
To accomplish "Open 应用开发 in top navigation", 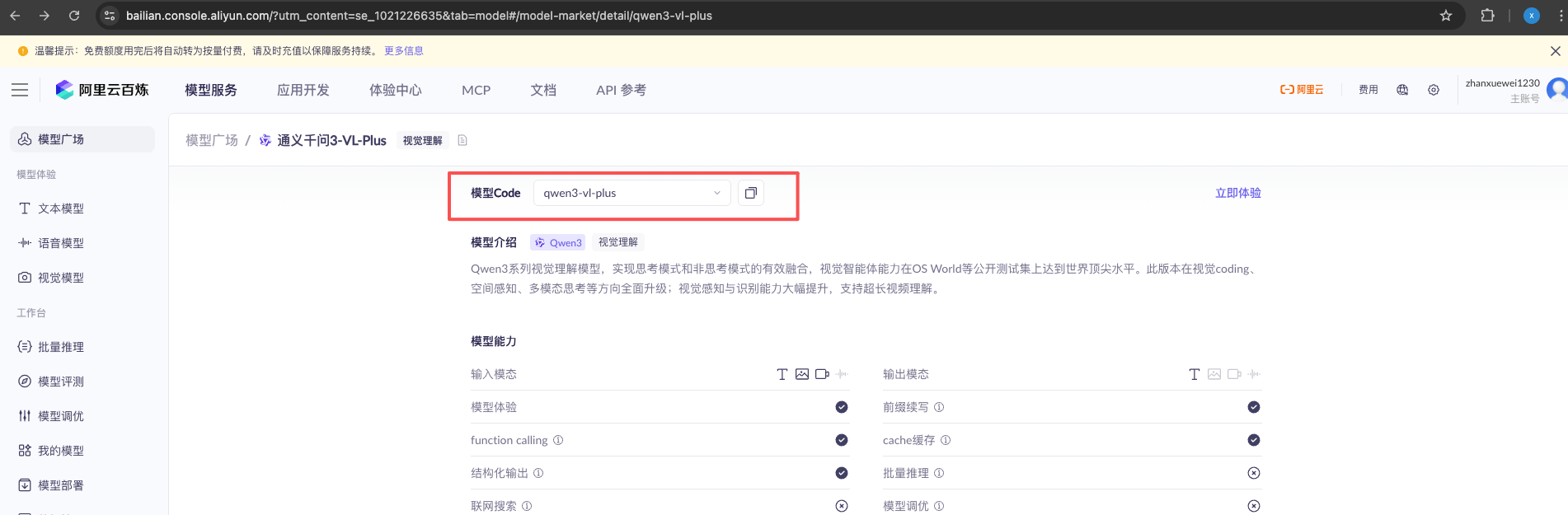I will click(303, 90).
